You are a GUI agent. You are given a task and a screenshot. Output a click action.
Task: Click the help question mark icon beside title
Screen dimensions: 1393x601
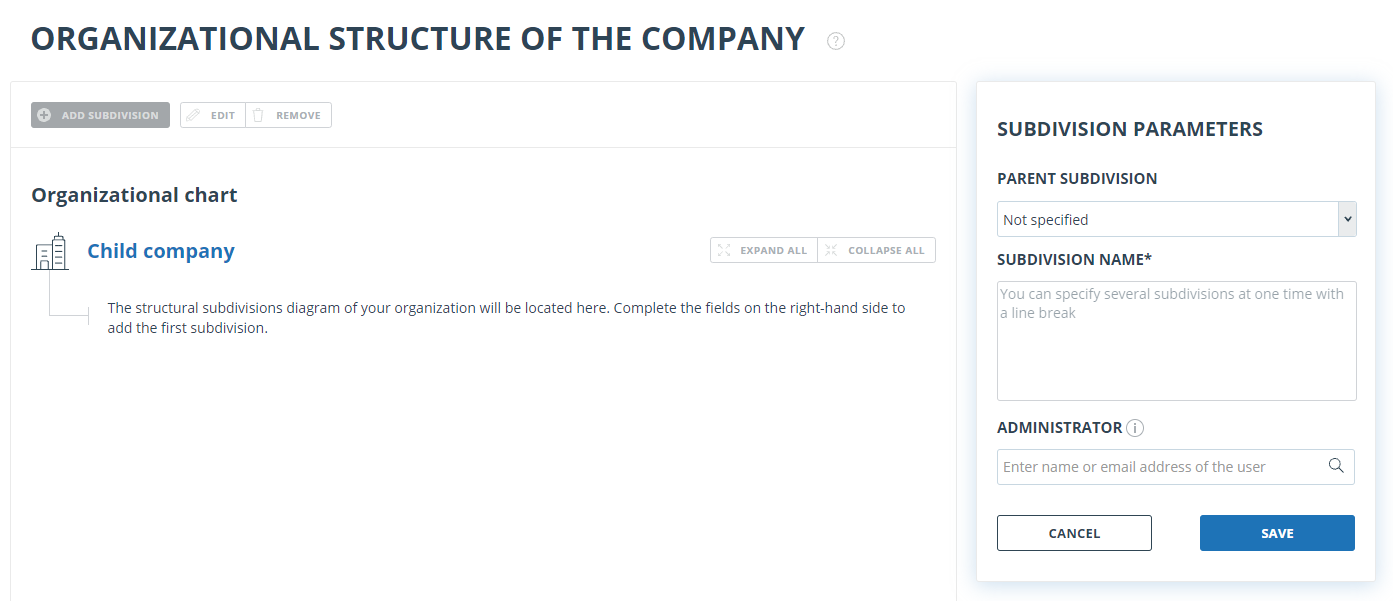[836, 41]
